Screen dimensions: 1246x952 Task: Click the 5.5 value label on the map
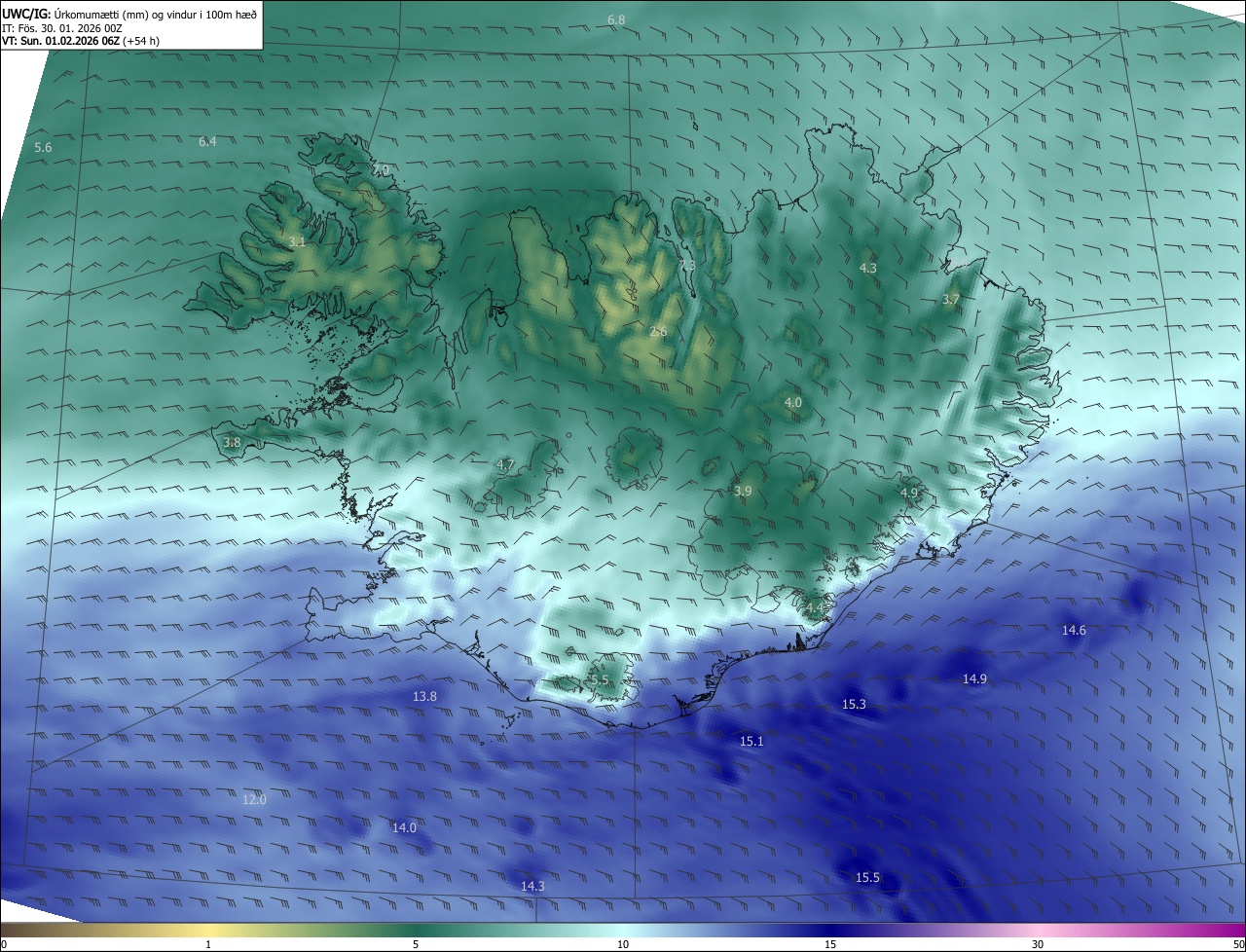point(600,680)
